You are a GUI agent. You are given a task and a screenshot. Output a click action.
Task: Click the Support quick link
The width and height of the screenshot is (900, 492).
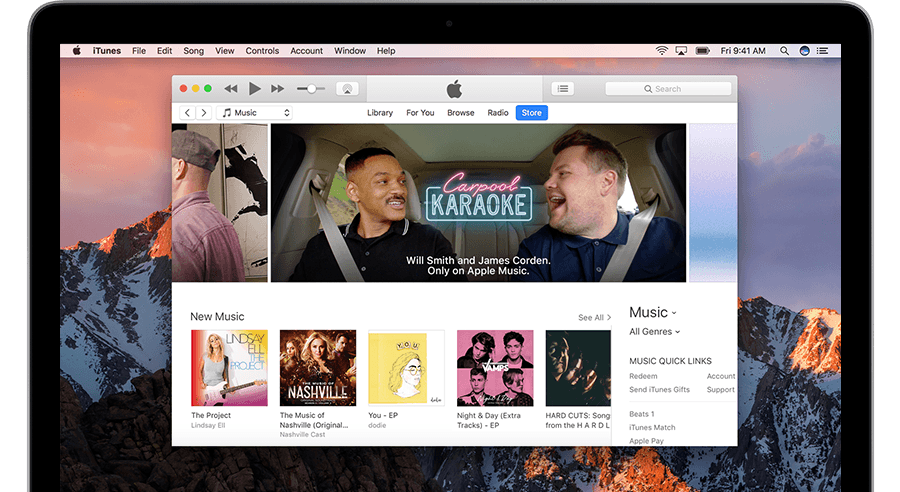[721, 389]
